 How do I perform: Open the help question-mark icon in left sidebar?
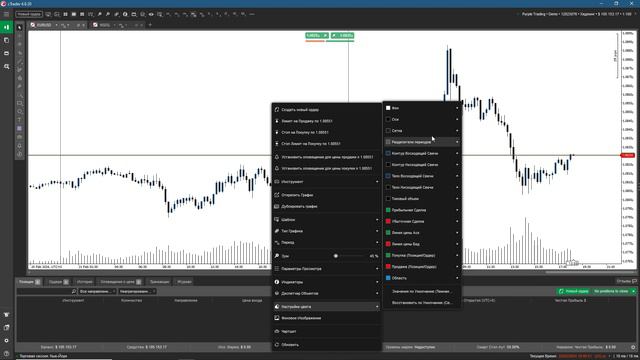pyautogui.click(x=7, y=353)
